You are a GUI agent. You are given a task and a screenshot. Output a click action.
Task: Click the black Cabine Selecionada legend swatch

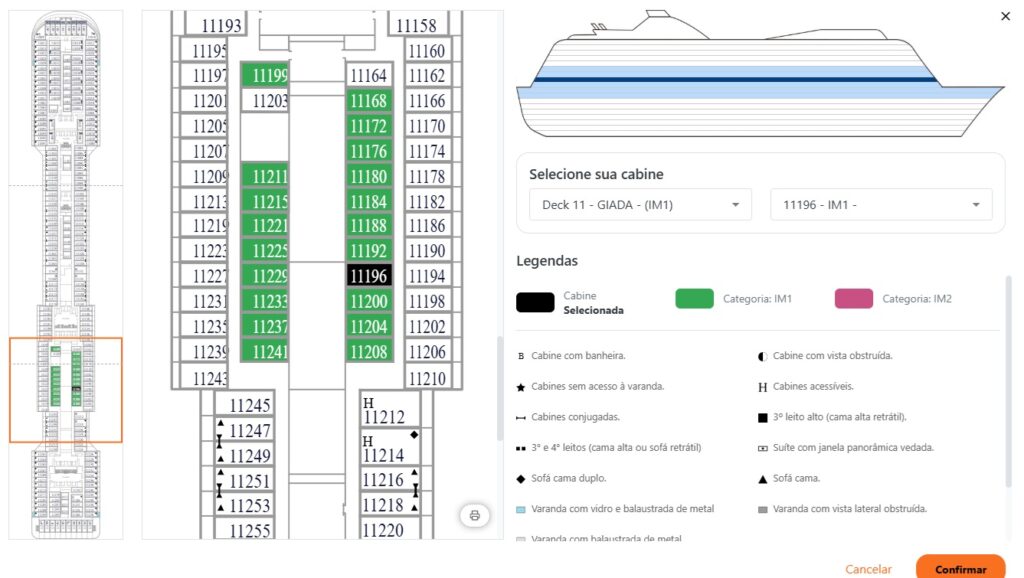[535, 299]
